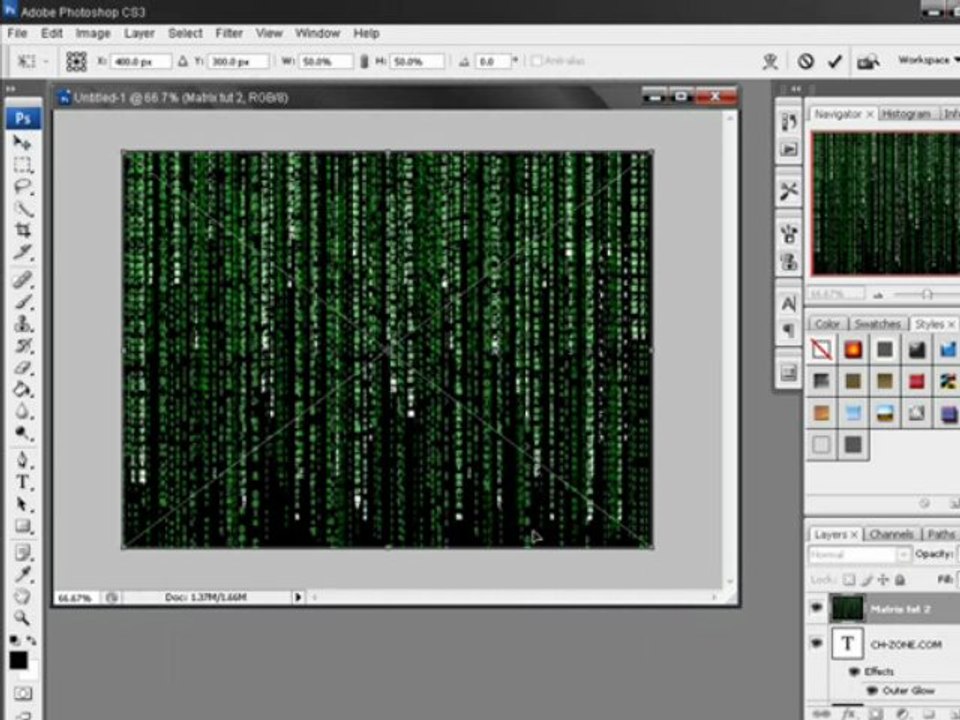960x720 pixels.
Task: Open the Image menu
Action: pos(93,33)
